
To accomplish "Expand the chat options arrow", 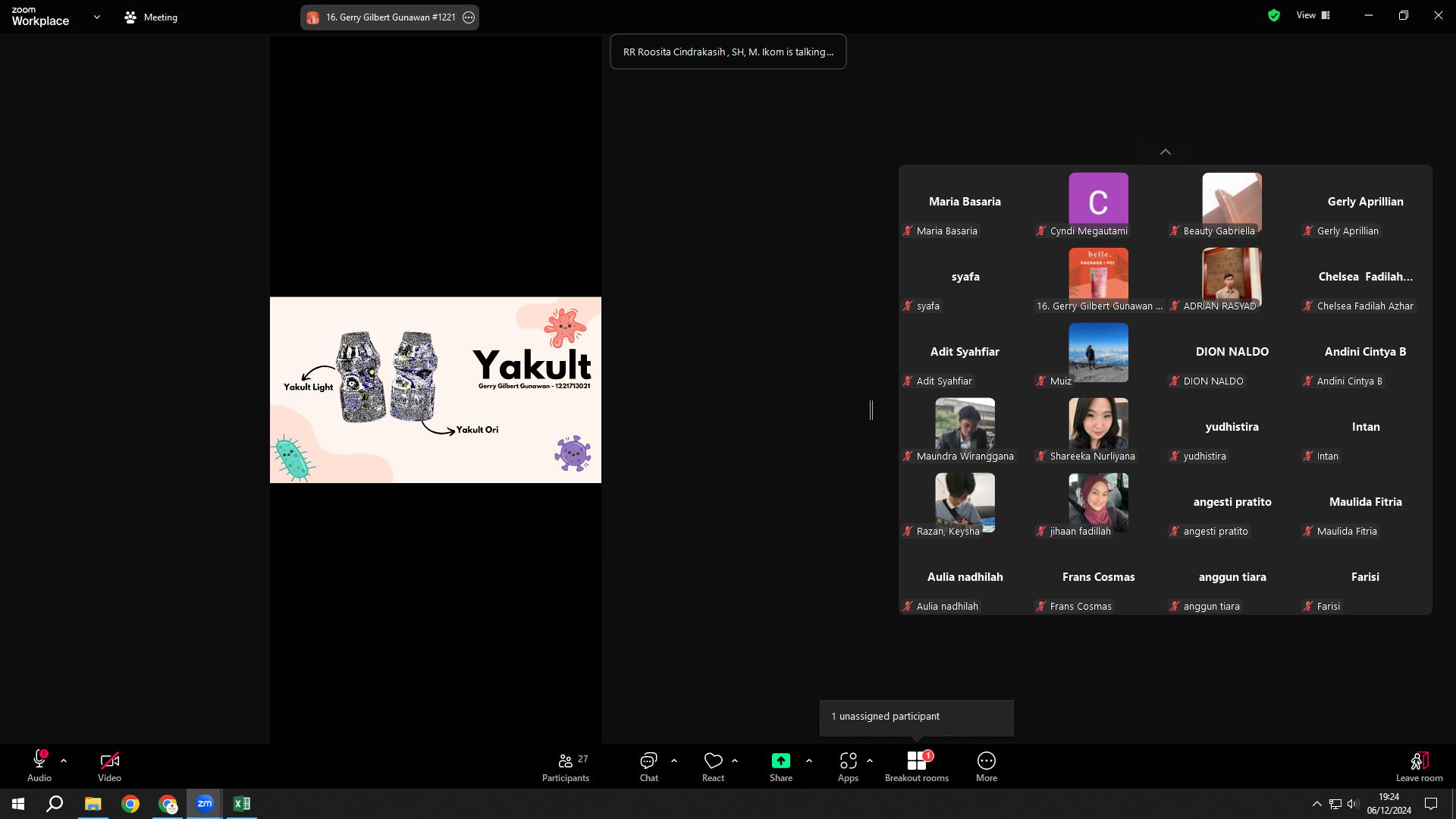I will [x=674, y=761].
